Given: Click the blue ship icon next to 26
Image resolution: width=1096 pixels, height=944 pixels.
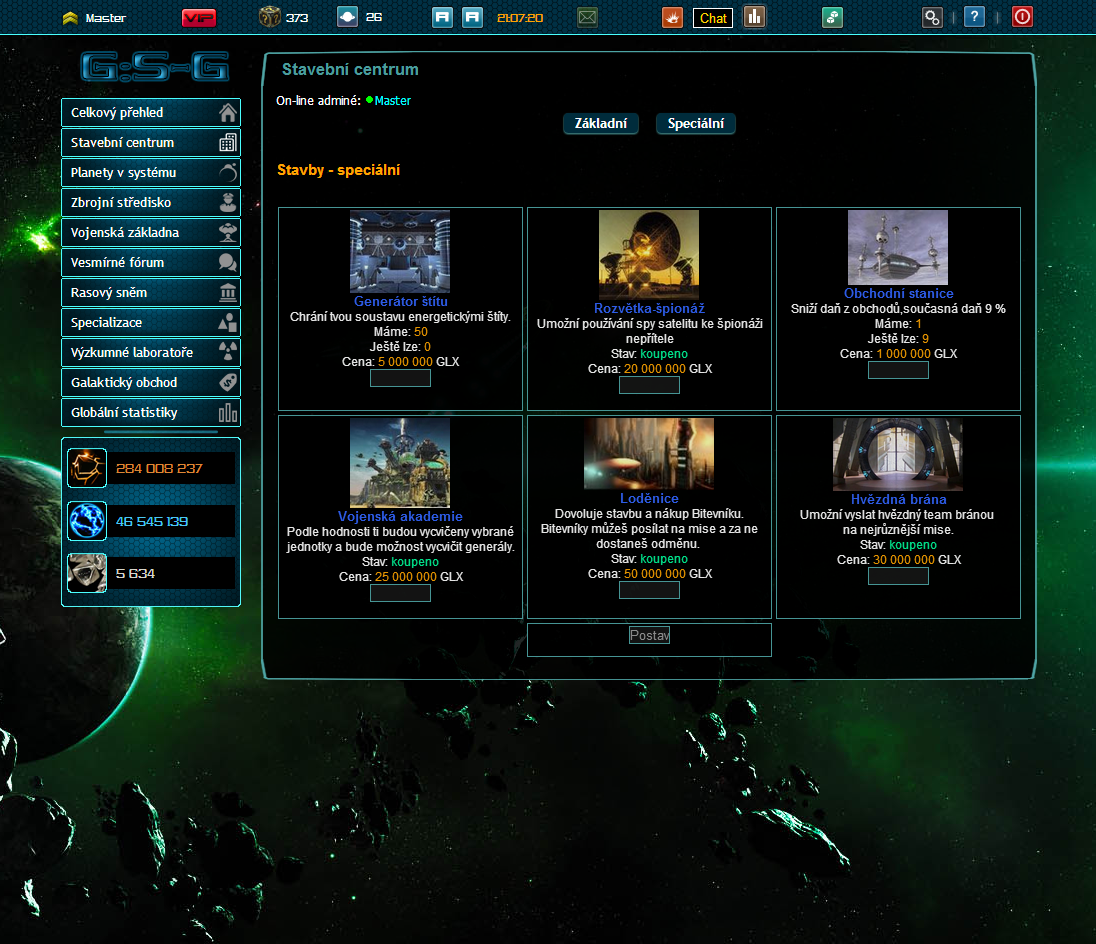Looking at the screenshot, I should tap(347, 17).
